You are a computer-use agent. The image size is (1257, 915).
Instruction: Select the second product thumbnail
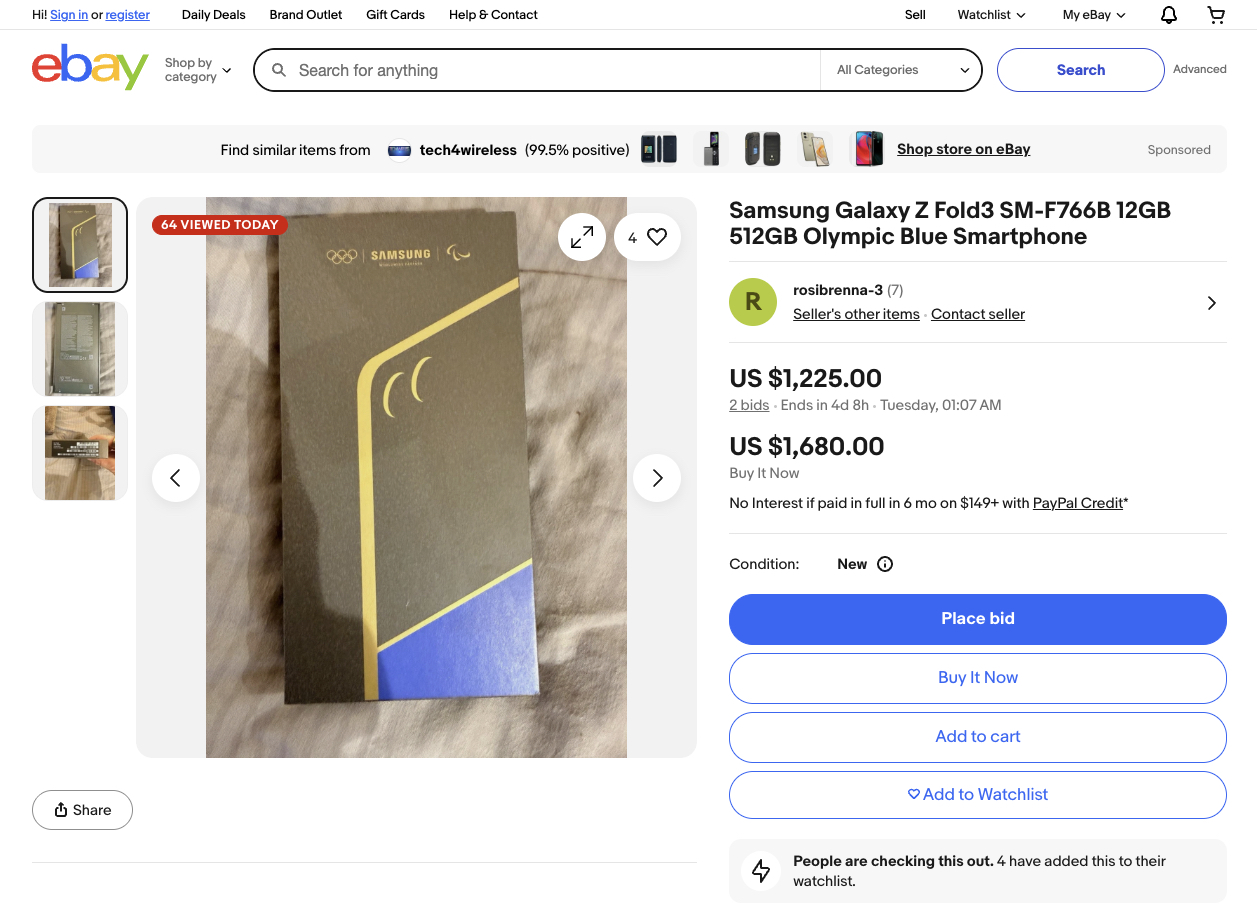pos(79,348)
